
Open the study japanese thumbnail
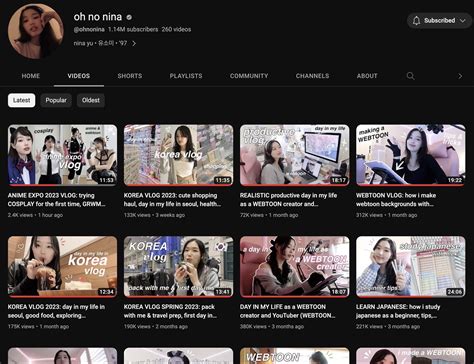(x=411, y=267)
